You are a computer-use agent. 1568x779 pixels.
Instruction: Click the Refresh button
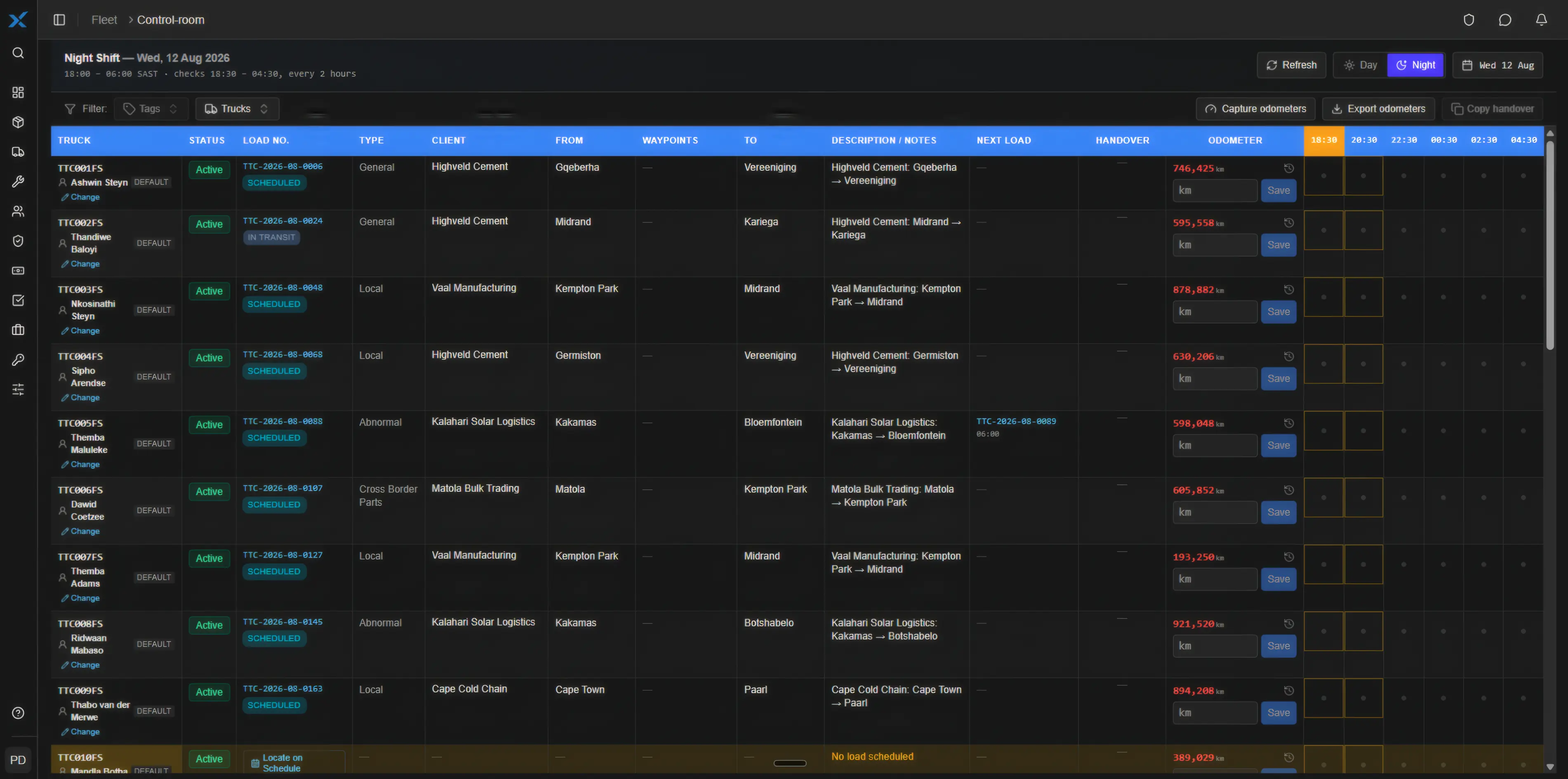[1291, 65]
